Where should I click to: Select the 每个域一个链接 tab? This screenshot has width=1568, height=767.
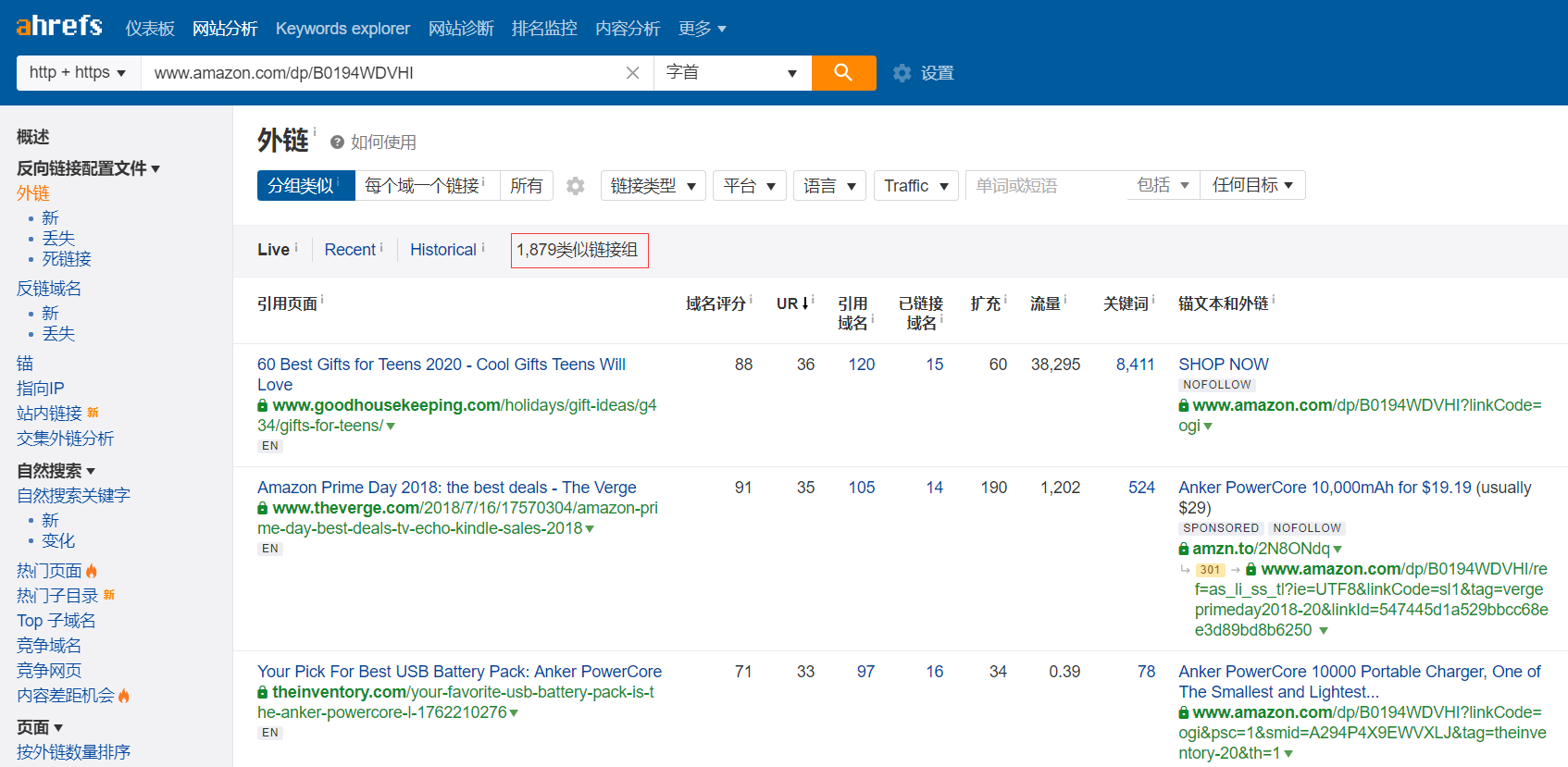[x=427, y=186]
